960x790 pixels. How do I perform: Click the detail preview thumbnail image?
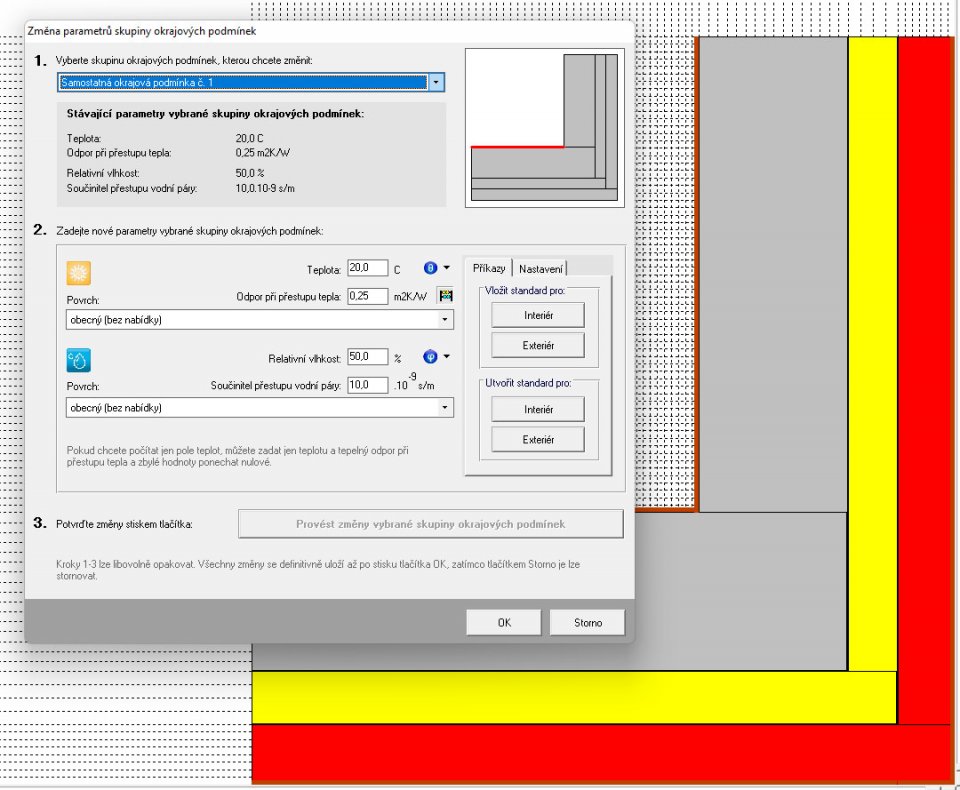point(545,128)
